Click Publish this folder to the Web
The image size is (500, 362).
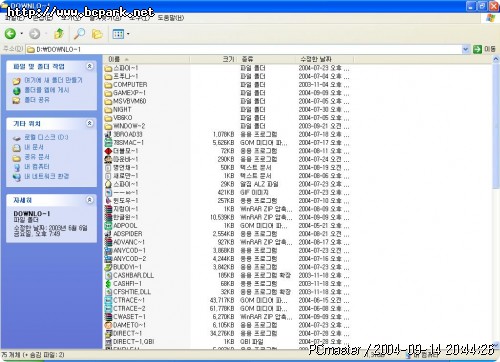(x=47, y=90)
